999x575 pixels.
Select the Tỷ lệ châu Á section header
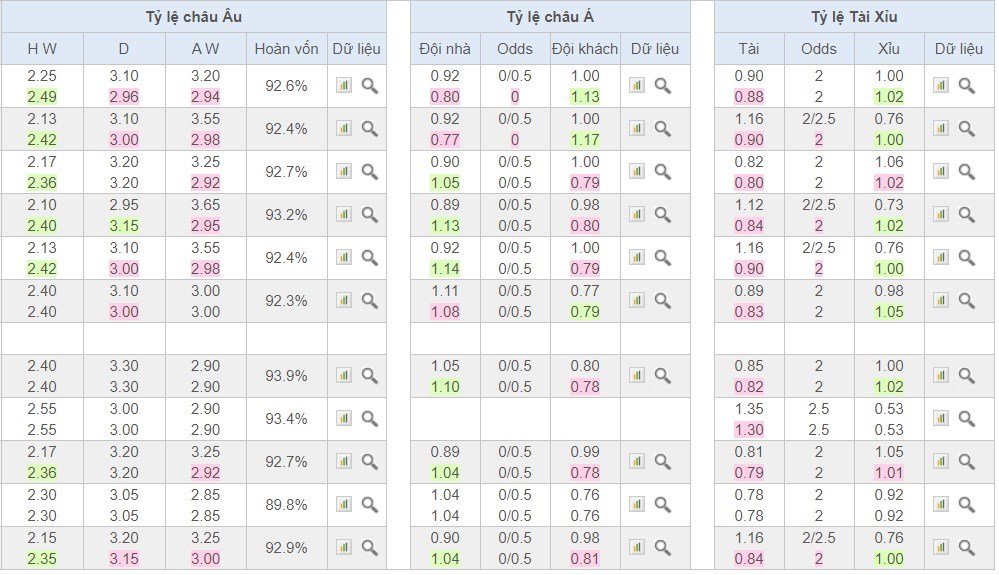pos(550,17)
